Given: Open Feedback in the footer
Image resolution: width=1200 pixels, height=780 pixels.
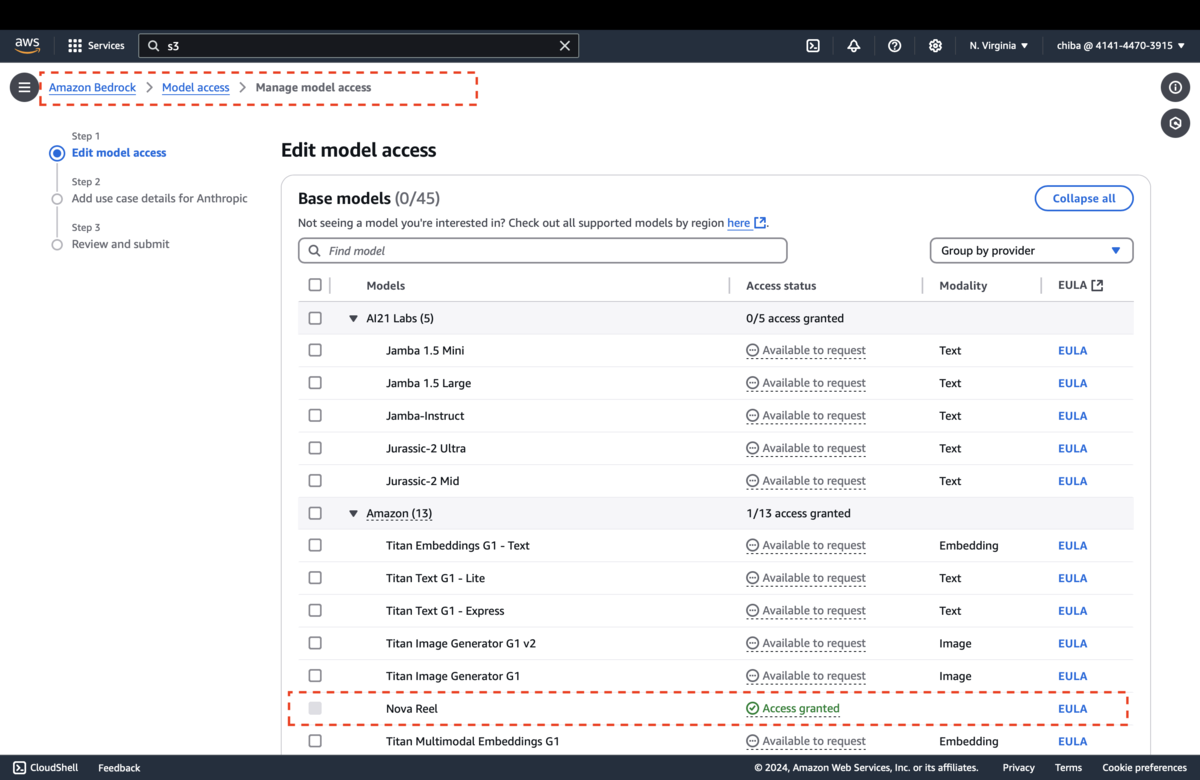Looking at the screenshot, I should coord(119,768).
